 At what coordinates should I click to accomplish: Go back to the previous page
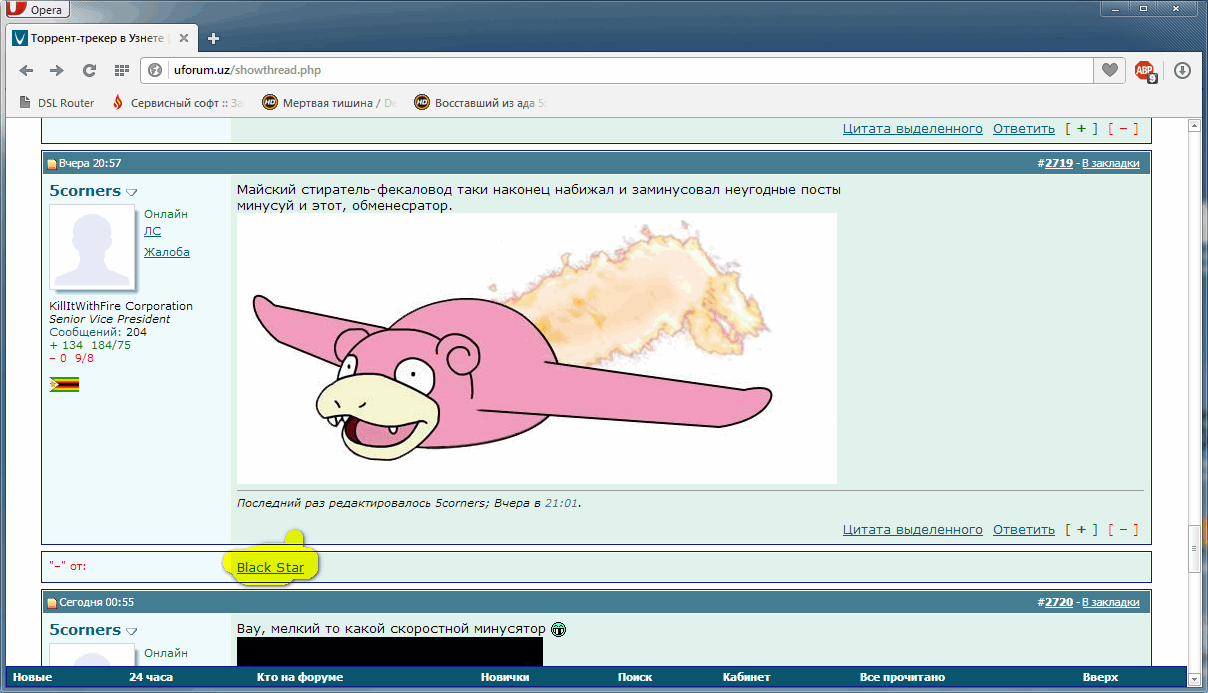pyautogui.click(x=26, y=70)
